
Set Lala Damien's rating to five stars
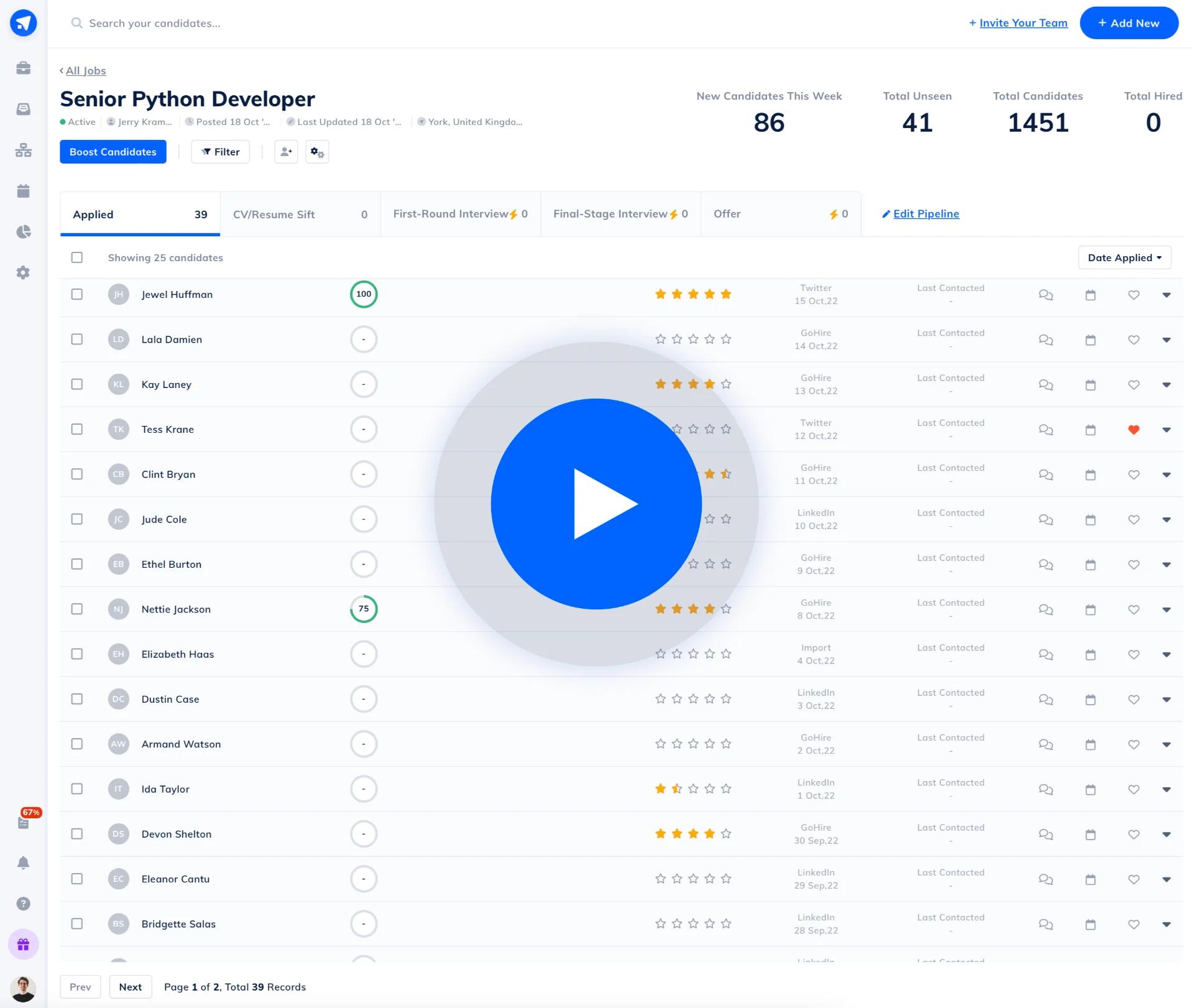click(x=725, y=339)
